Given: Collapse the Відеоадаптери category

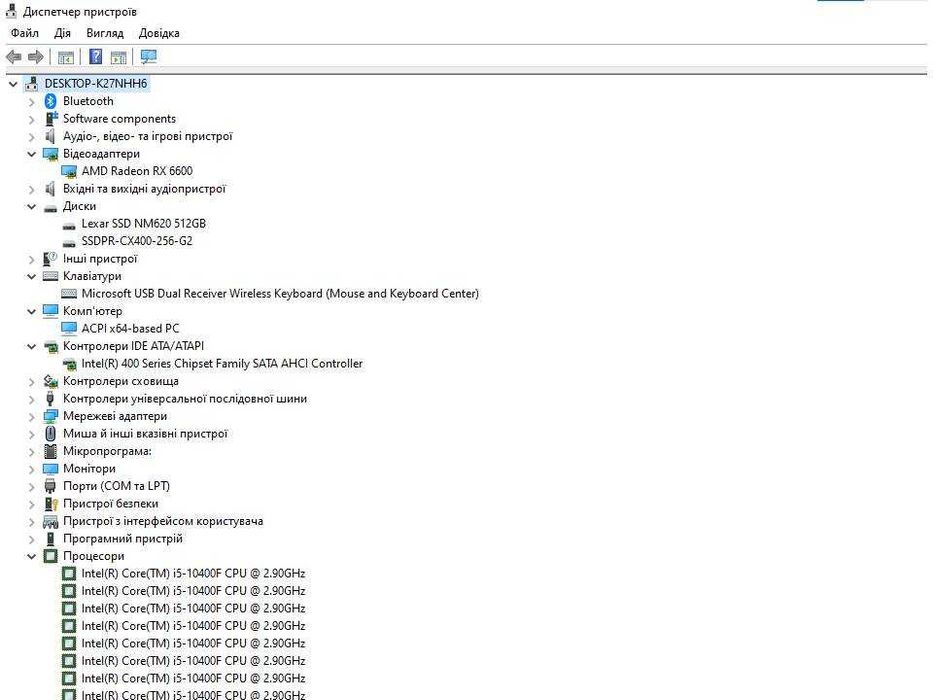Looking at the screenshot, I should tap(32, 154).
